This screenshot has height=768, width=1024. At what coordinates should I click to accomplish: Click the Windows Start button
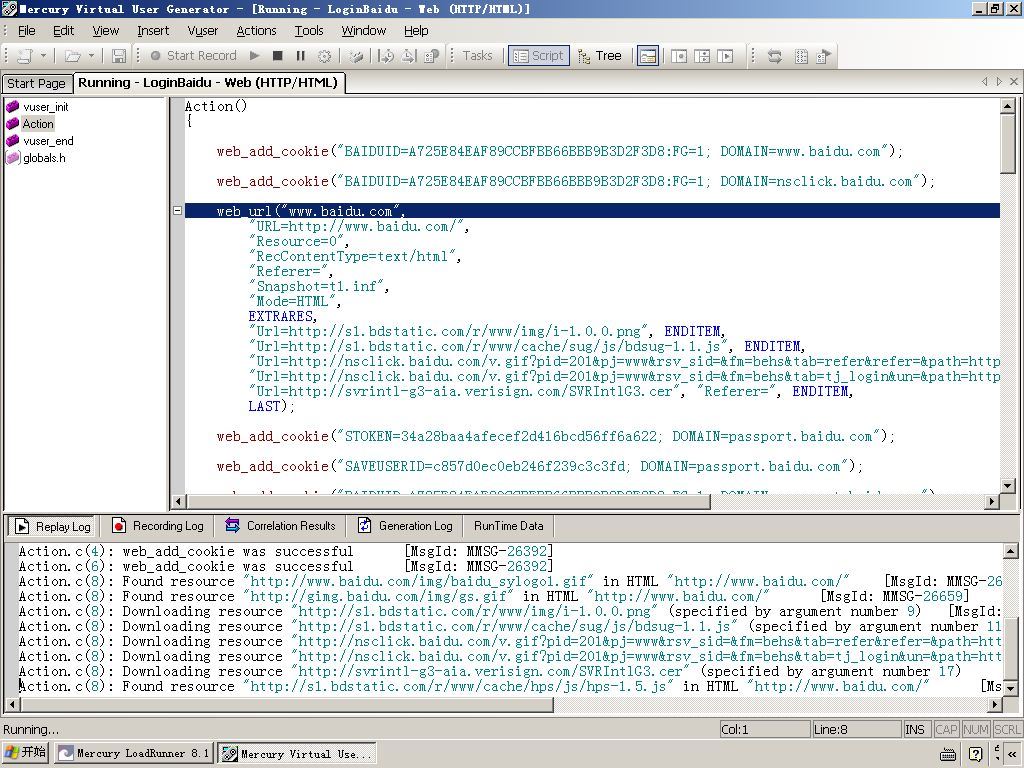pyautogui.click(x=25, y=752)
